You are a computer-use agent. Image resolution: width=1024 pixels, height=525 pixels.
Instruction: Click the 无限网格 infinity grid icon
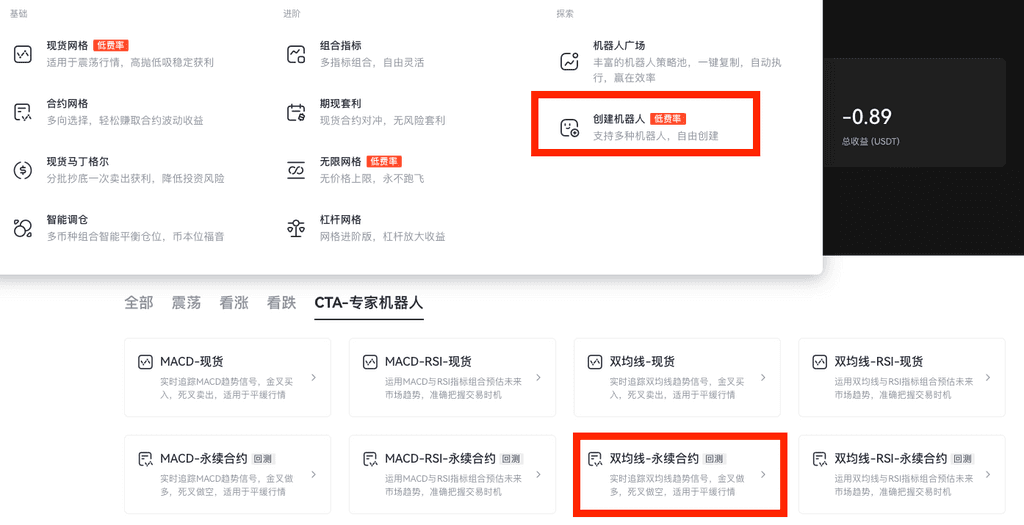(x=296, y=170)
